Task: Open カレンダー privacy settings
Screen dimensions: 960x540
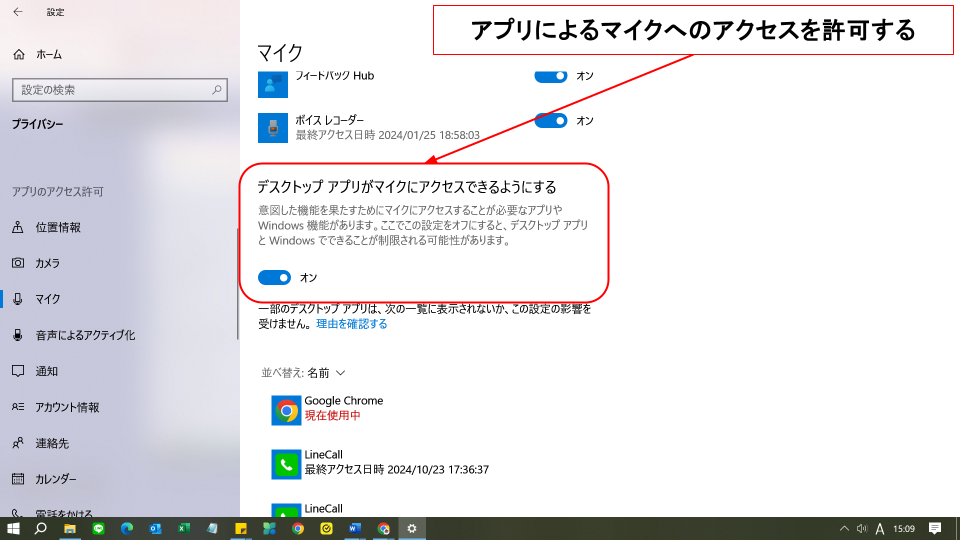Action: [x=56, y=479]
